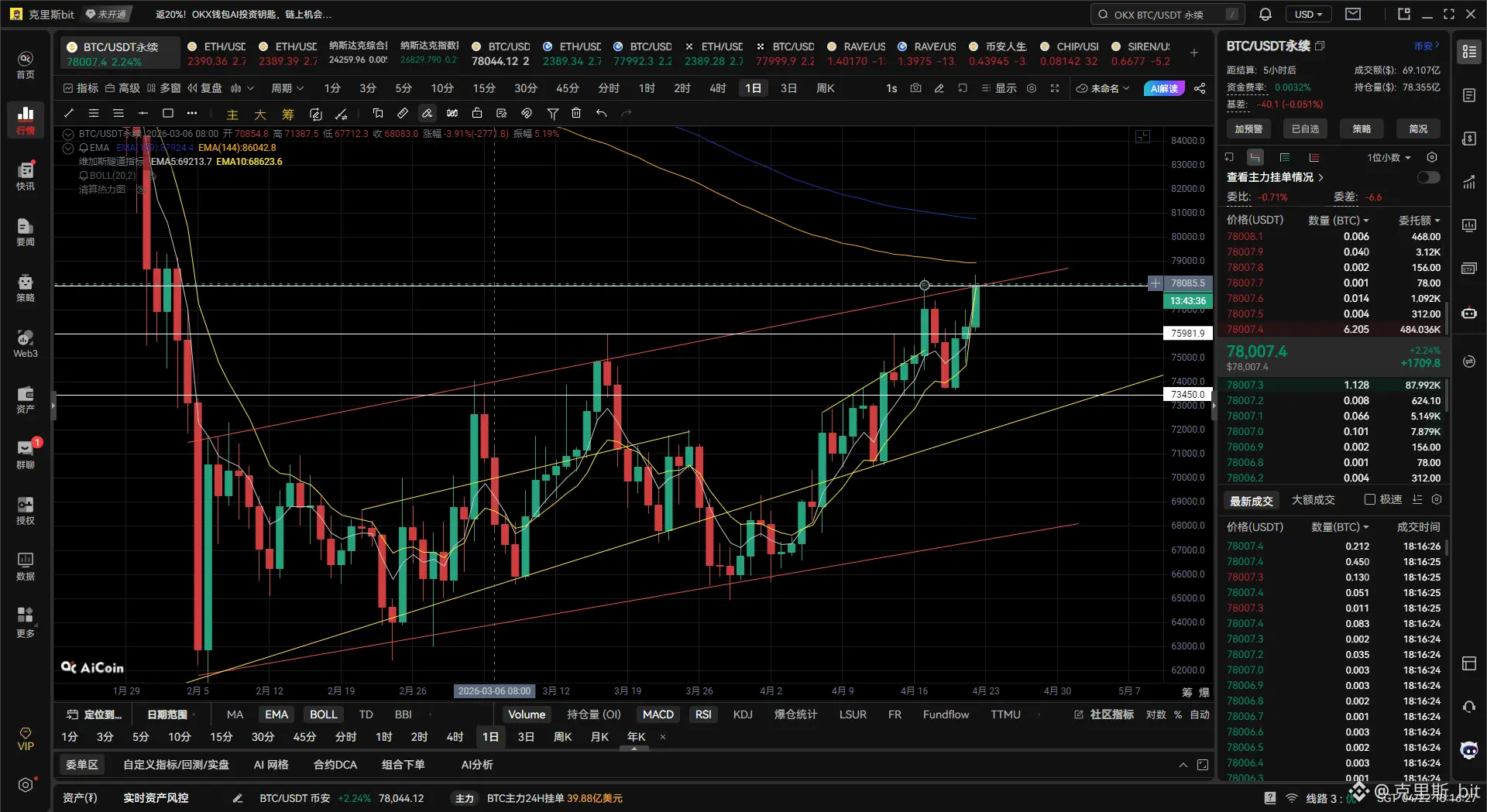Viewport: 1487px width, 812px height.
Task: Click the OKX BTC/USDT search field
Action: [x=1168, y=14]
